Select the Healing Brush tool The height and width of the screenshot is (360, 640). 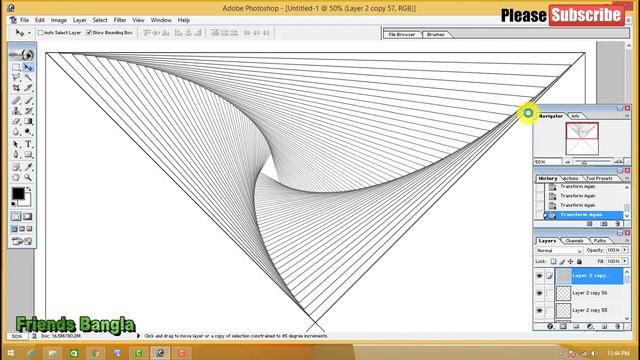coord(16,100)
